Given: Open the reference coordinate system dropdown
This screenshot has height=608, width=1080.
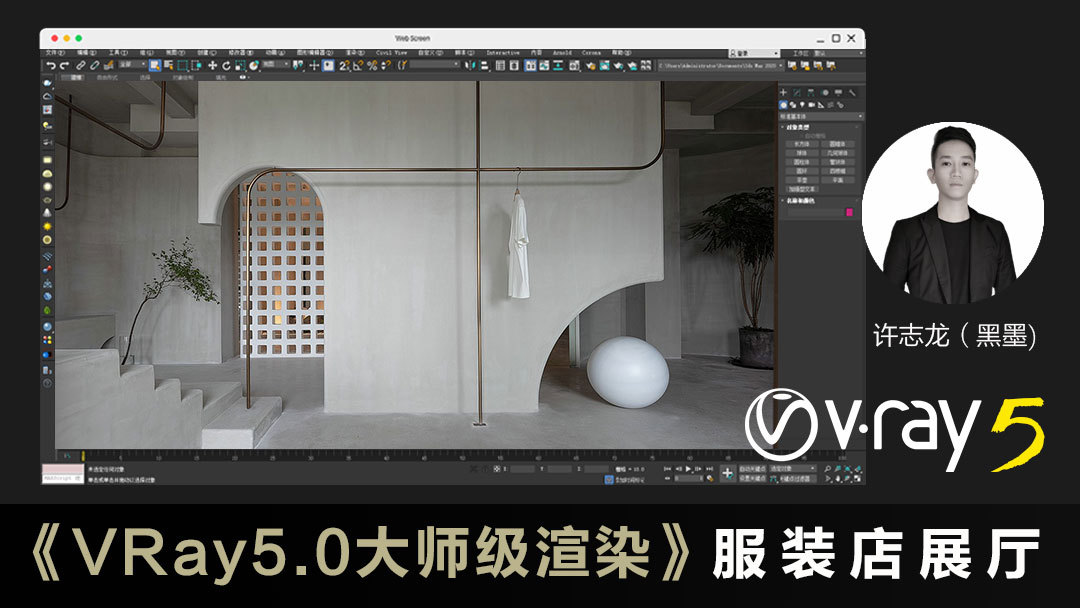Looking at the screenshot, I should tap(275, 65).
